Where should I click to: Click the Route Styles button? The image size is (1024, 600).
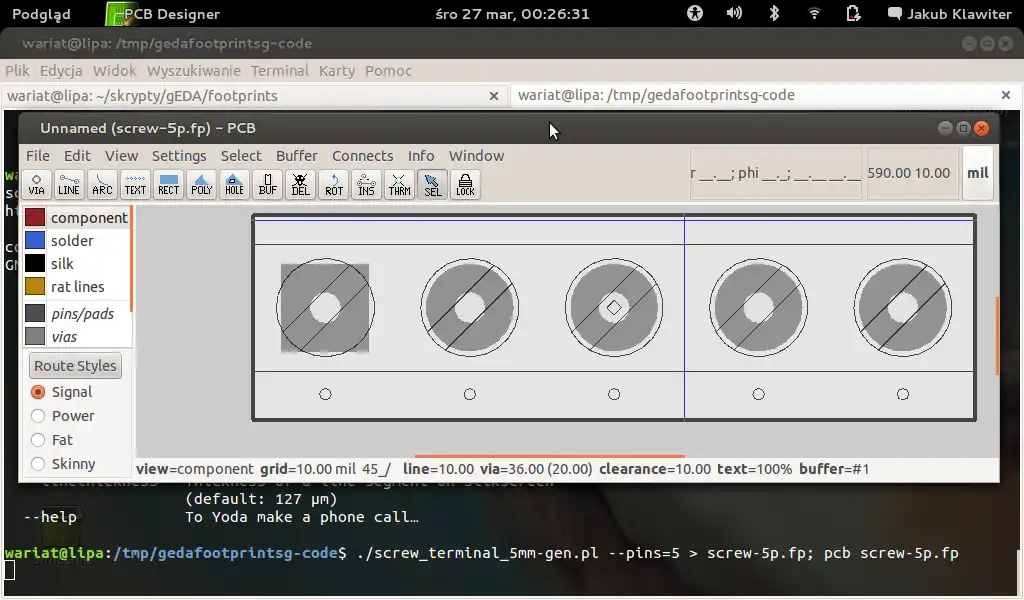tap(74, 365)
